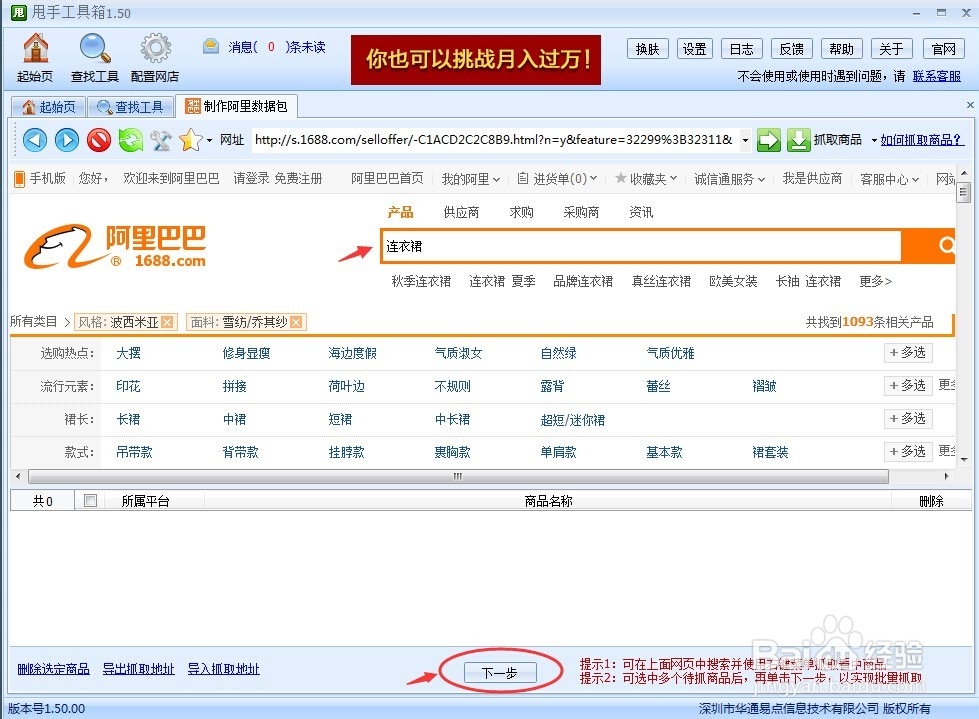Click the URL address field

tap(494, 140)
